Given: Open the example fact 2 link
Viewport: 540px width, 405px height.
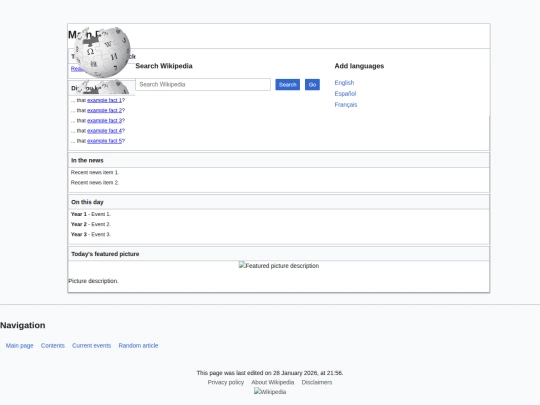Looking at the screenshot, I should pyautogui.click(x=104, y=110).
